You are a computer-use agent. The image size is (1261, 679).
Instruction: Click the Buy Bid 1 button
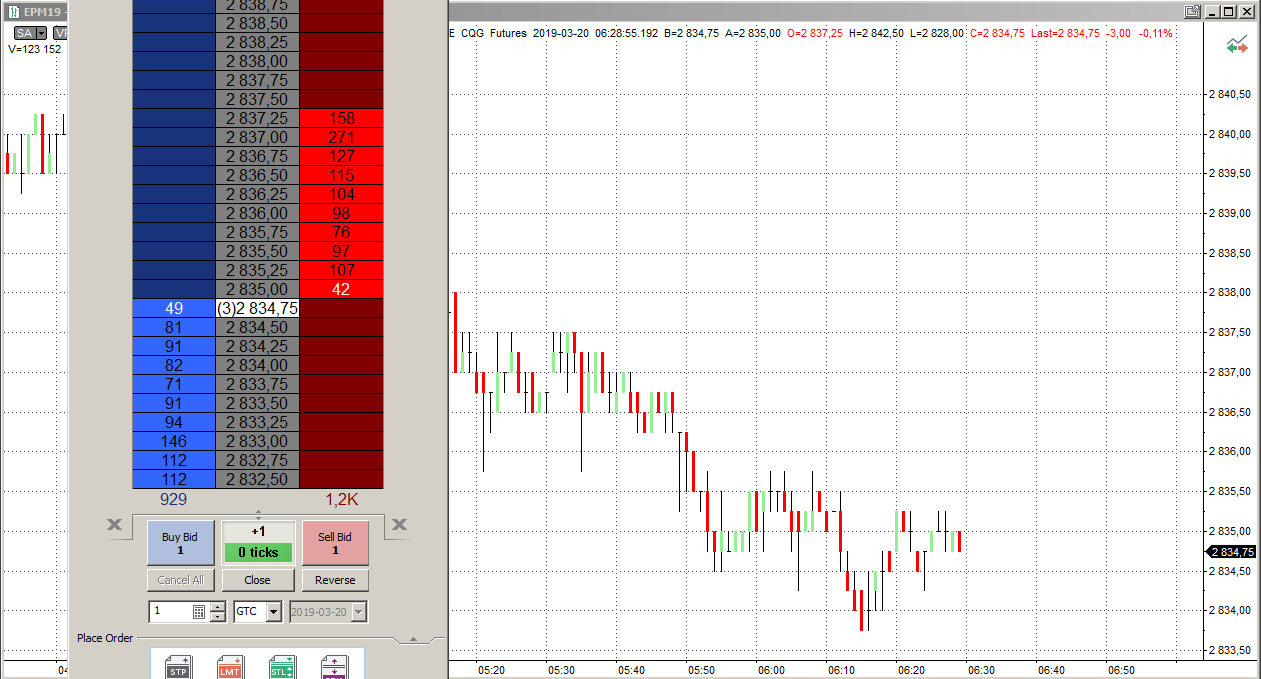[181, 543]
